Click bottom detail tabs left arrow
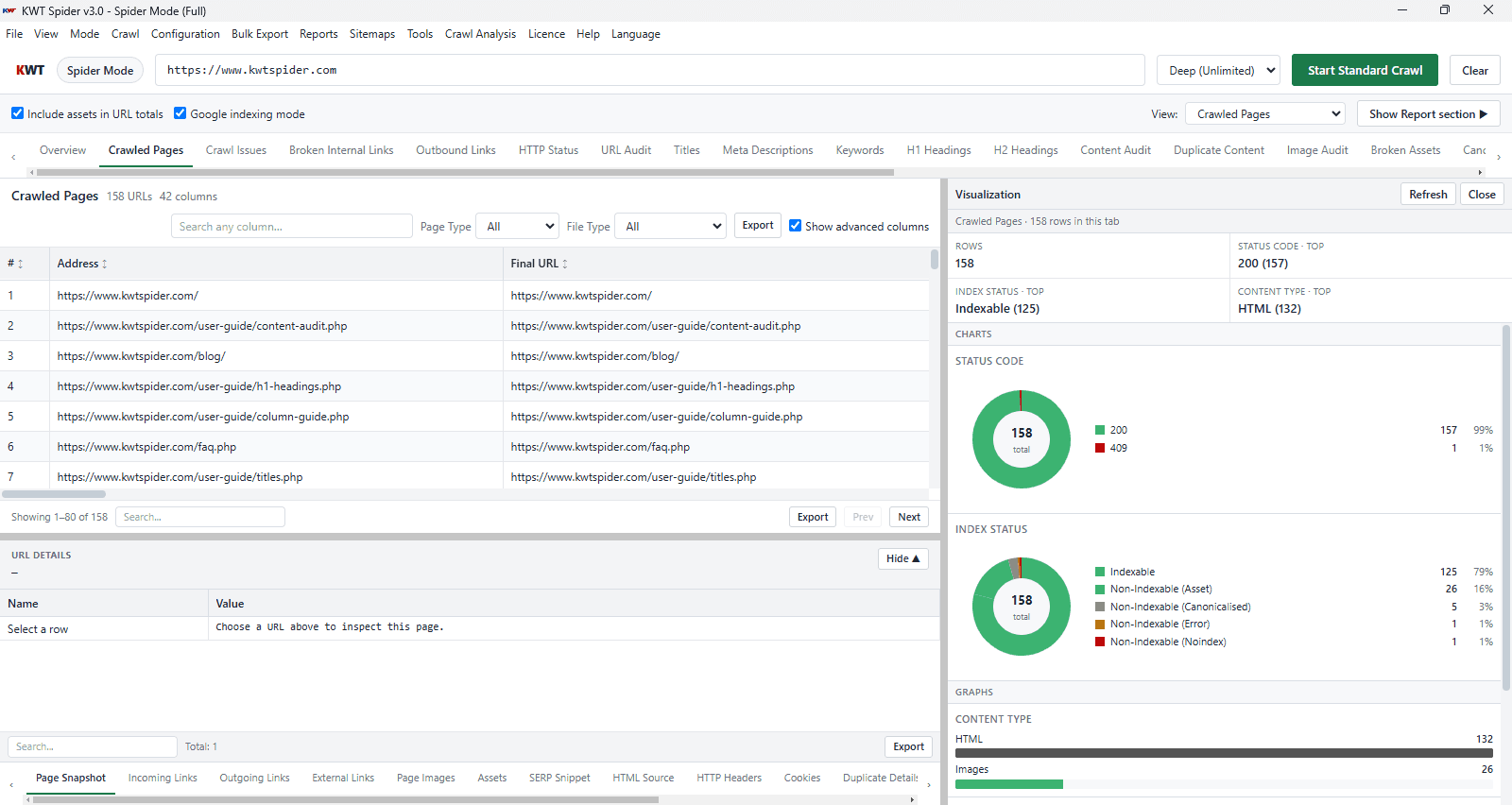The image size is (1512, 805). click(x=12, y=784)
